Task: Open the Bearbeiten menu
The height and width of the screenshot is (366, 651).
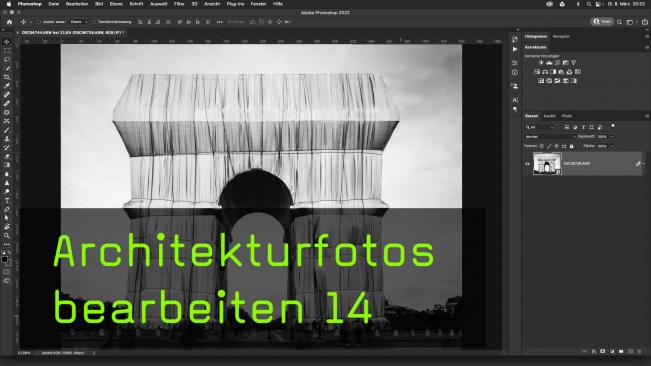Action: coord(77,4)
